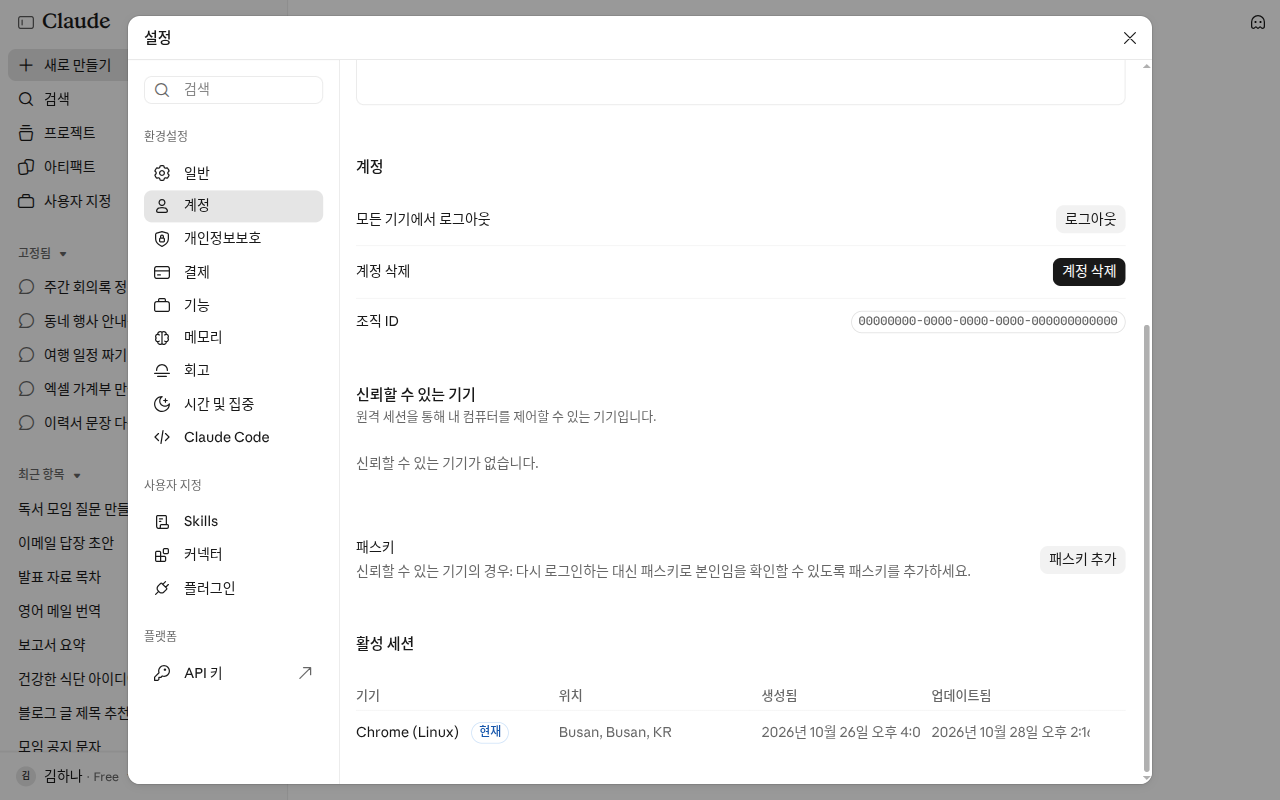This screenshot has height=800, width=1280.
Task: Open the 기능 briefcase icon
Action: [162, 305]
